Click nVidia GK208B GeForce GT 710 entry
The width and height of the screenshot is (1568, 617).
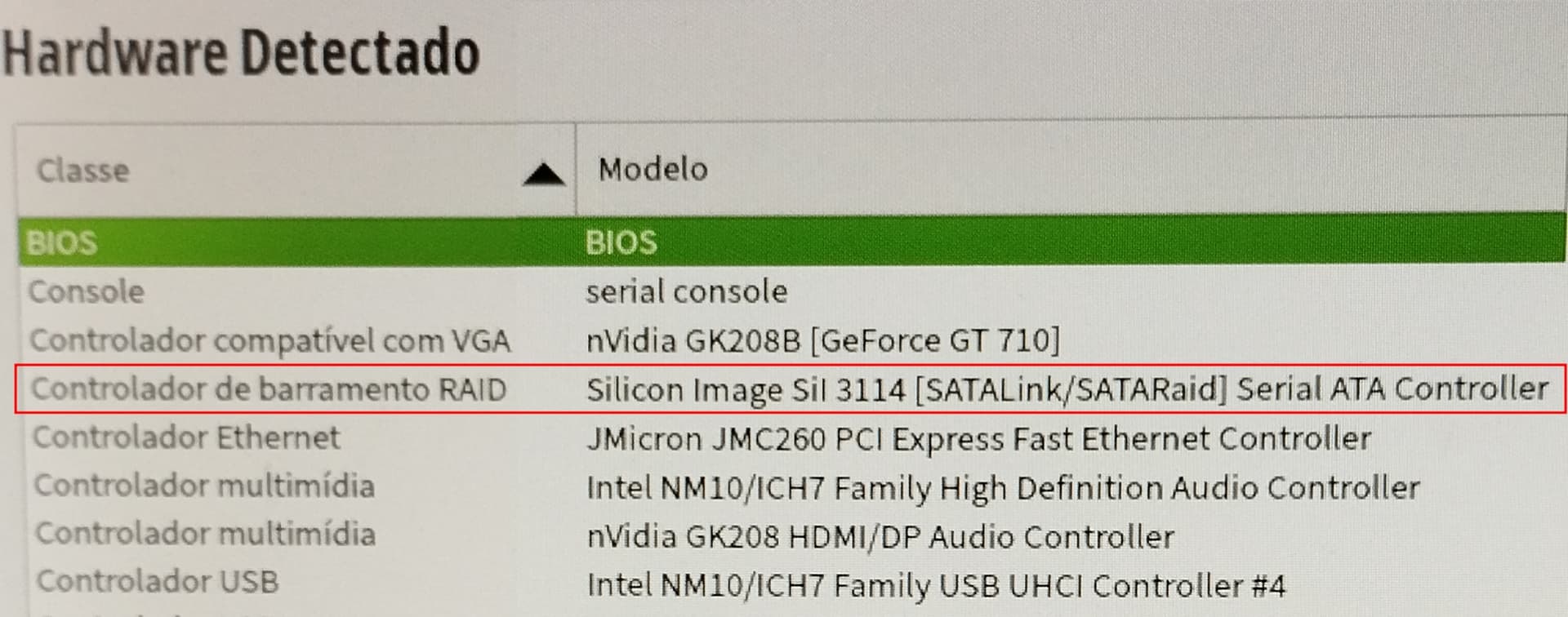coord(822,340)
